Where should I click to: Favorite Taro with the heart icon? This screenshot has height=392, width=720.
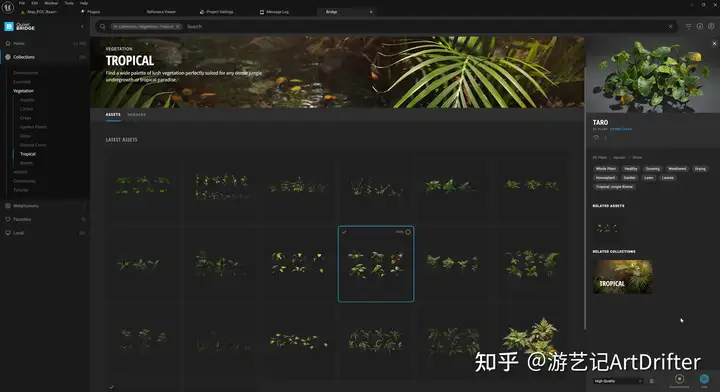pyautogui.click(x=596, y=137)
